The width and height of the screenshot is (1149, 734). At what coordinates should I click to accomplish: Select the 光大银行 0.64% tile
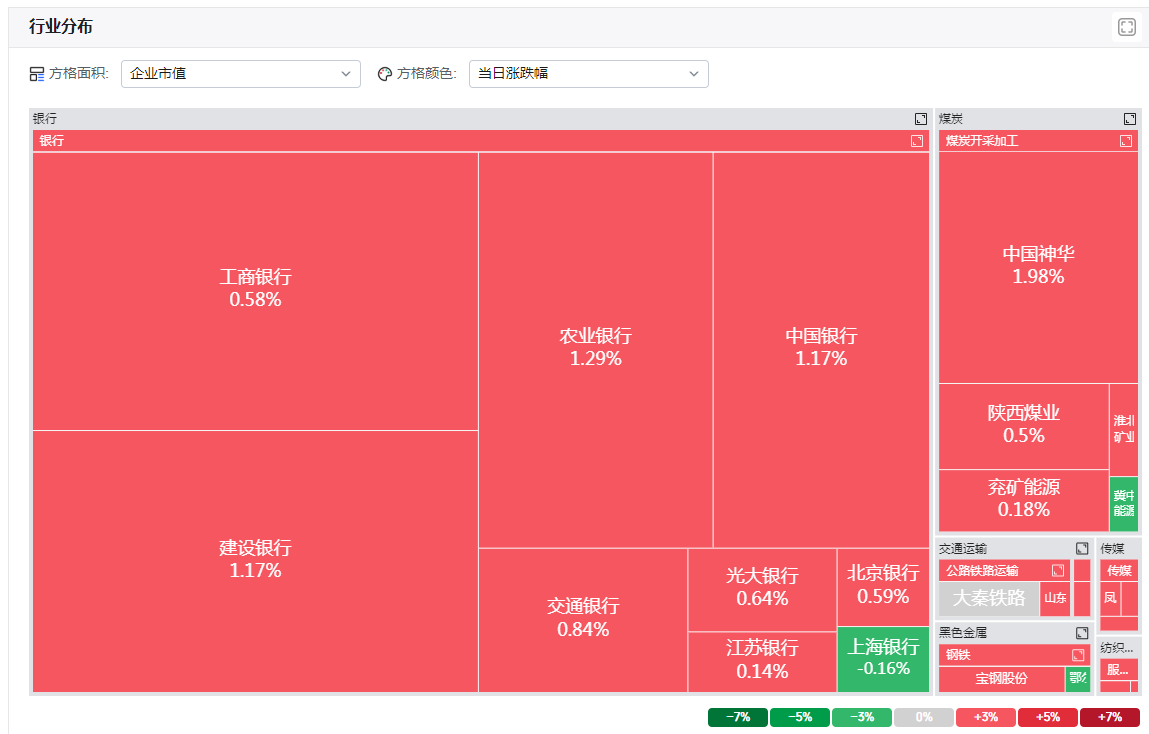pos(762,590)
